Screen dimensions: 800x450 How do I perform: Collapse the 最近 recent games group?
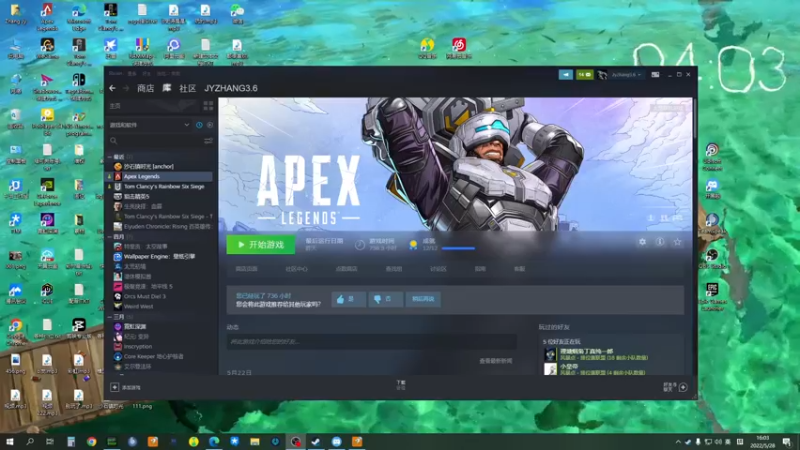pyautogui.click(x=110, y=157)
